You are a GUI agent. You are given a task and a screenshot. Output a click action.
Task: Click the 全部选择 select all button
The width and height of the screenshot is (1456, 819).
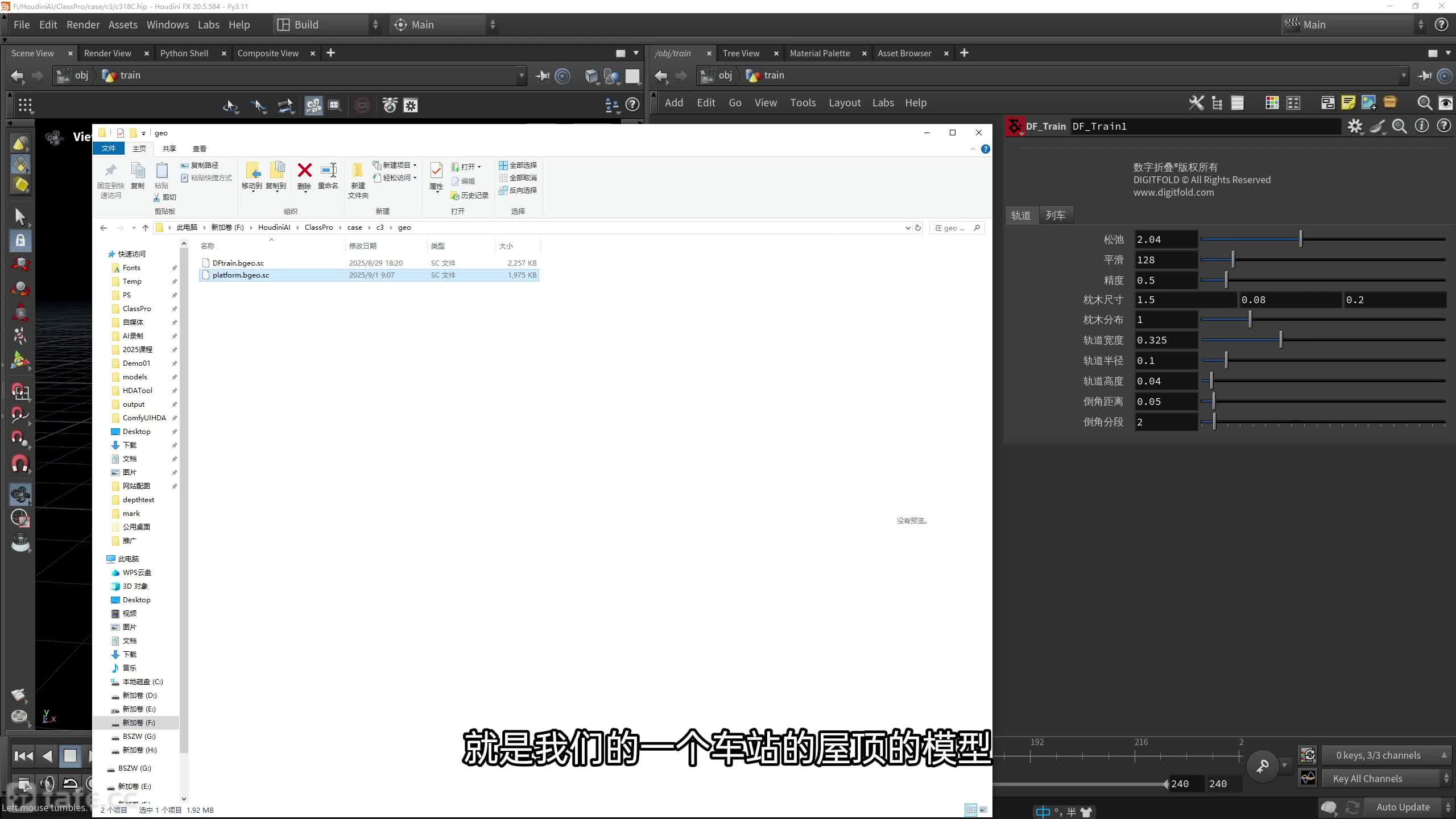pos(518,165)
